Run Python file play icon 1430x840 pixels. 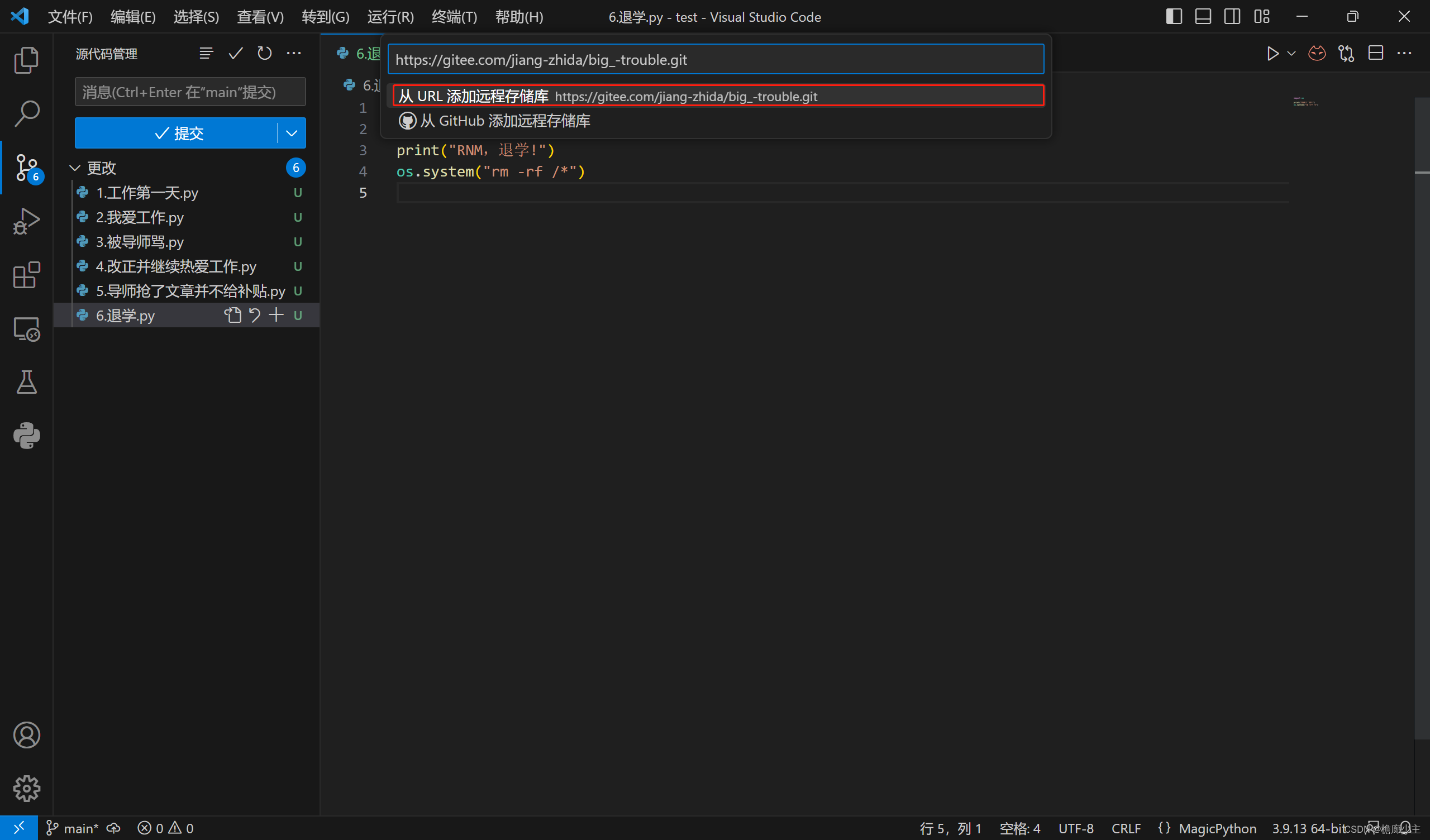tap(1273, 54)
